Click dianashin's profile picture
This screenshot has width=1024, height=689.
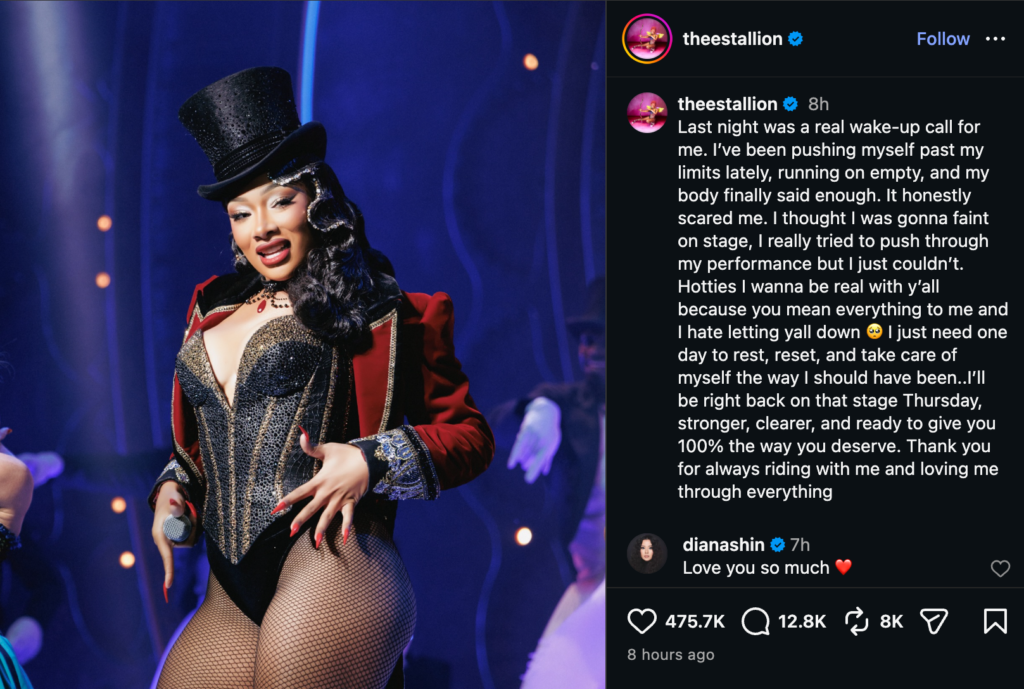coord(647,553)
